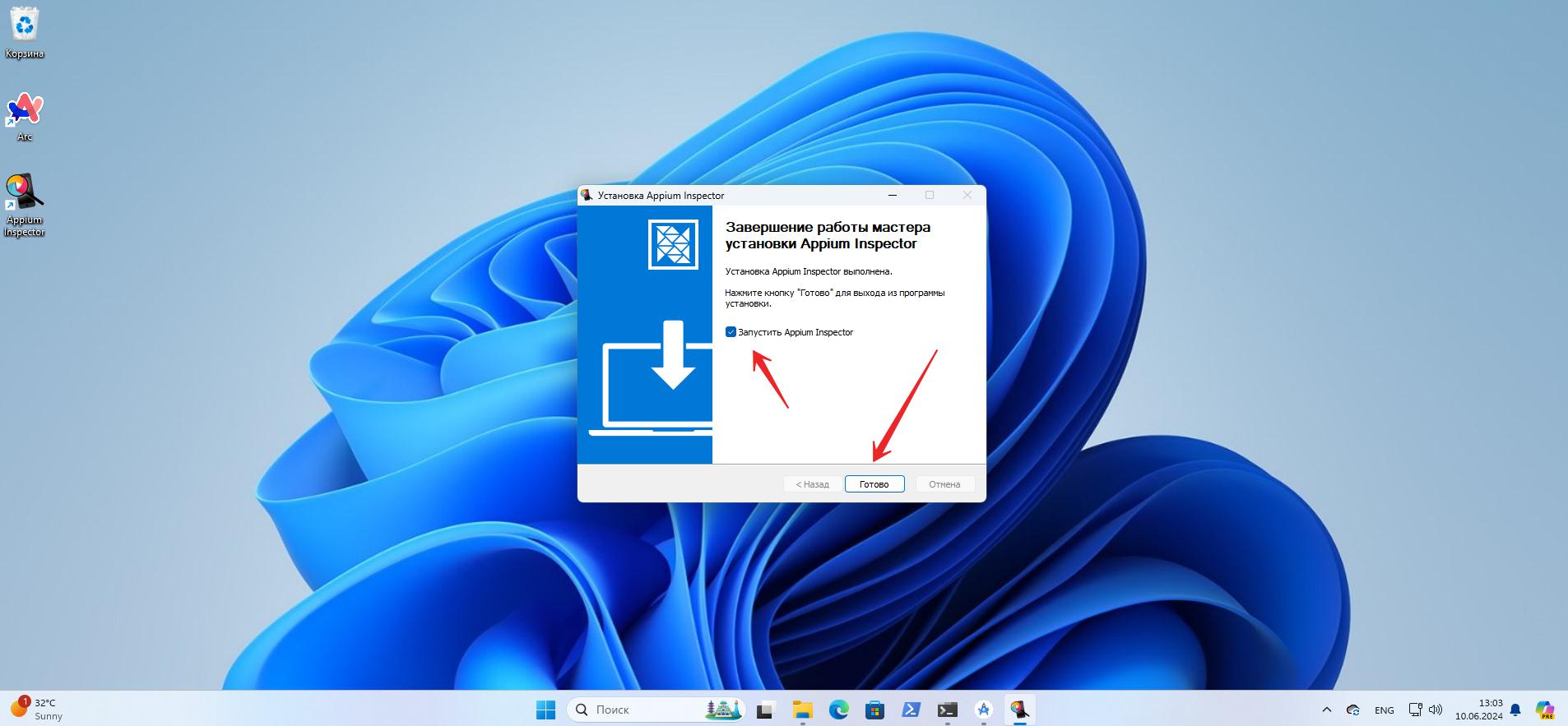Click the Appium Inspector setup taskbar icon

(1019, 710)
